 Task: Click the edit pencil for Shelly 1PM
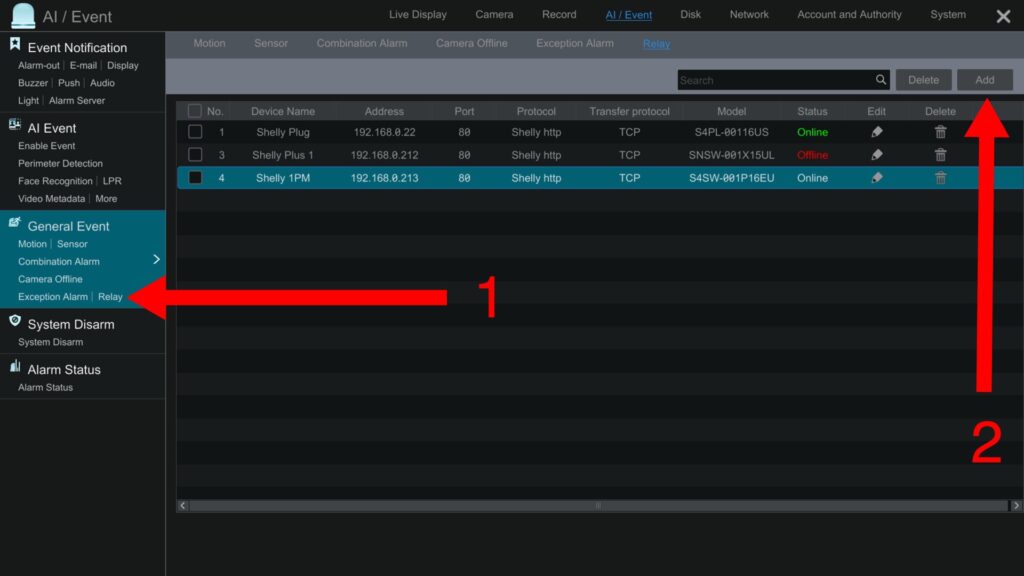[x=876, y=178]
